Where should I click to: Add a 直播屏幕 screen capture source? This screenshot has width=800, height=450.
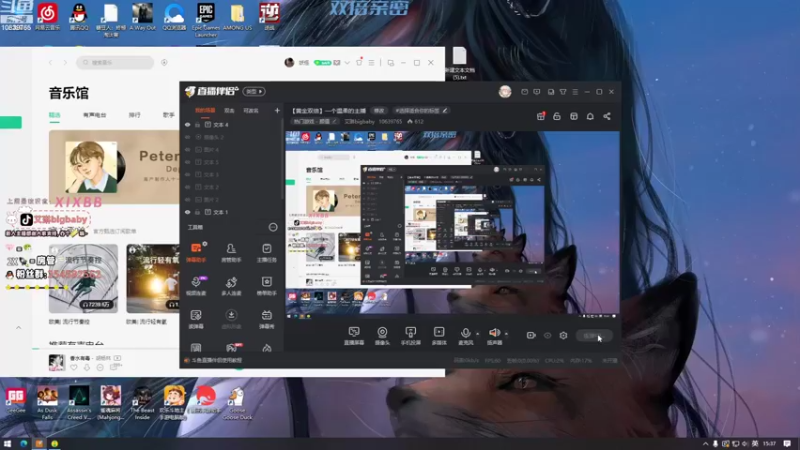(354, 336)
